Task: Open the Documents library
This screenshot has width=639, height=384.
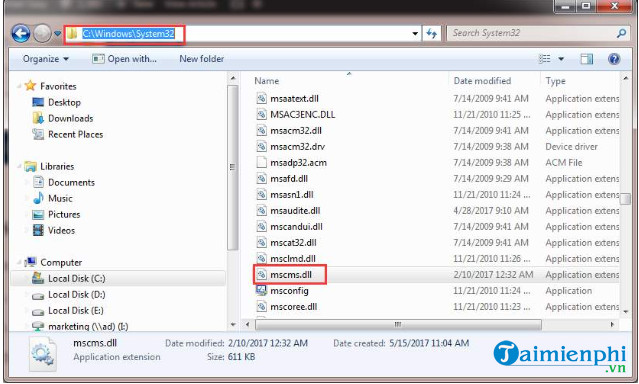Action: (71, 183)
